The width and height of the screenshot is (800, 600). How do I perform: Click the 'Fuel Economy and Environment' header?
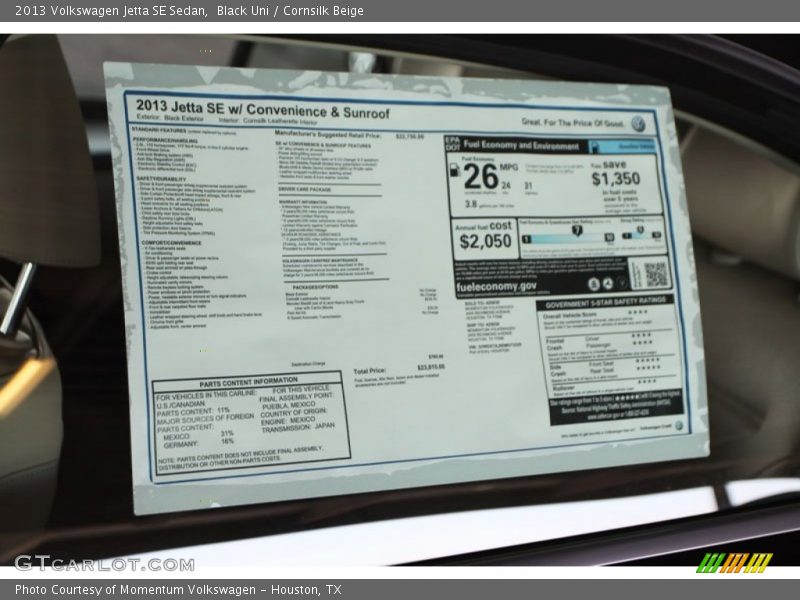click(521, 145)
